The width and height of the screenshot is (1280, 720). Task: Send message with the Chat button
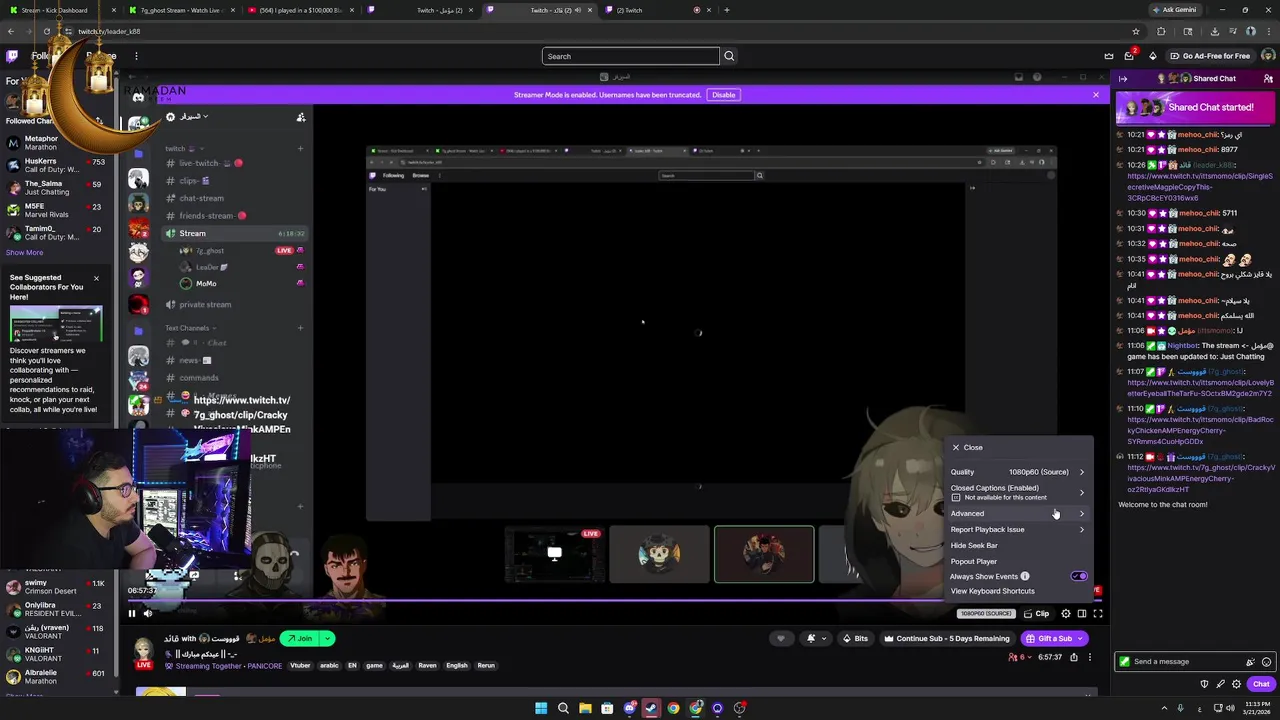click(x=1261, y=684)
